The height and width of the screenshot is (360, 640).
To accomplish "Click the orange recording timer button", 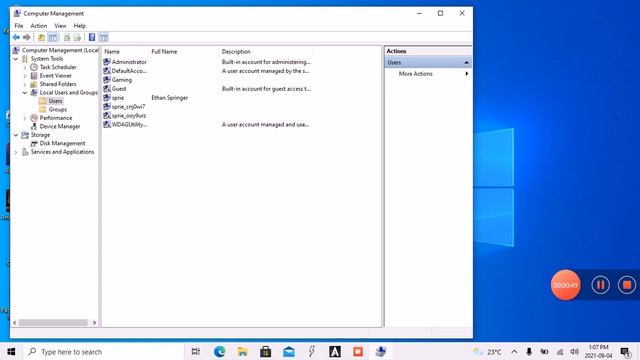I will click(565, 285).
